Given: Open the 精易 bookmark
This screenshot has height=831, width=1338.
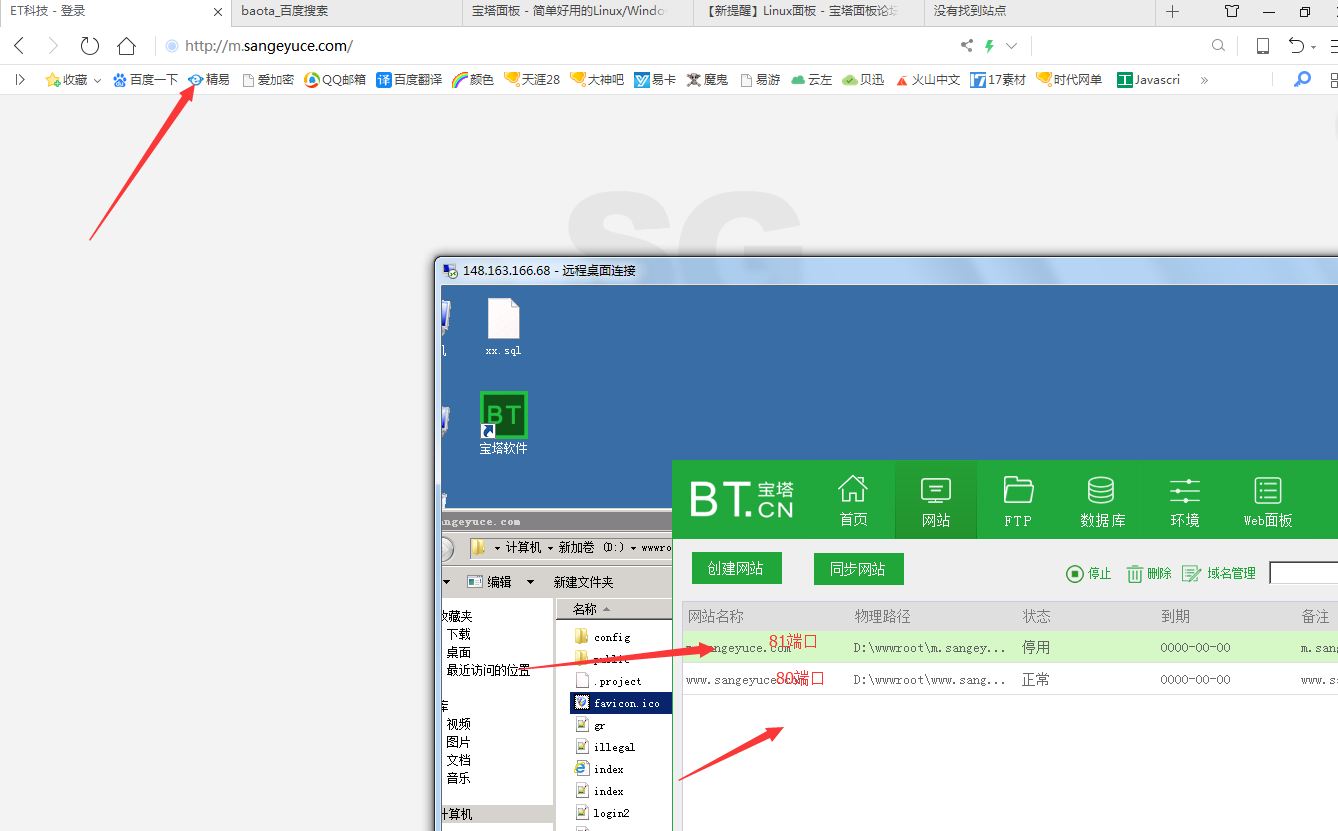Looking at the screenshot, I should click(209, 80).
